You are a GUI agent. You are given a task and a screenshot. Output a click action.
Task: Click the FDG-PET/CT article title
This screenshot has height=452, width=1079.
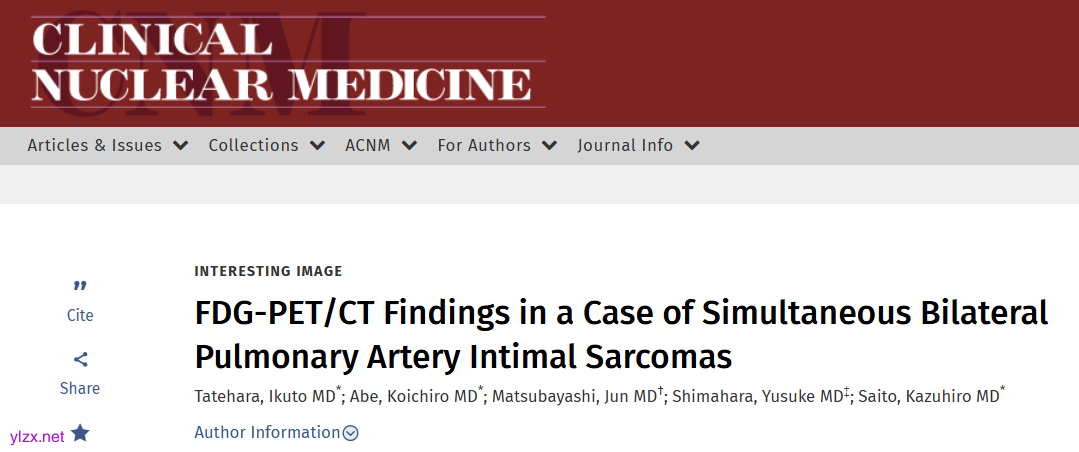[620, 334]
